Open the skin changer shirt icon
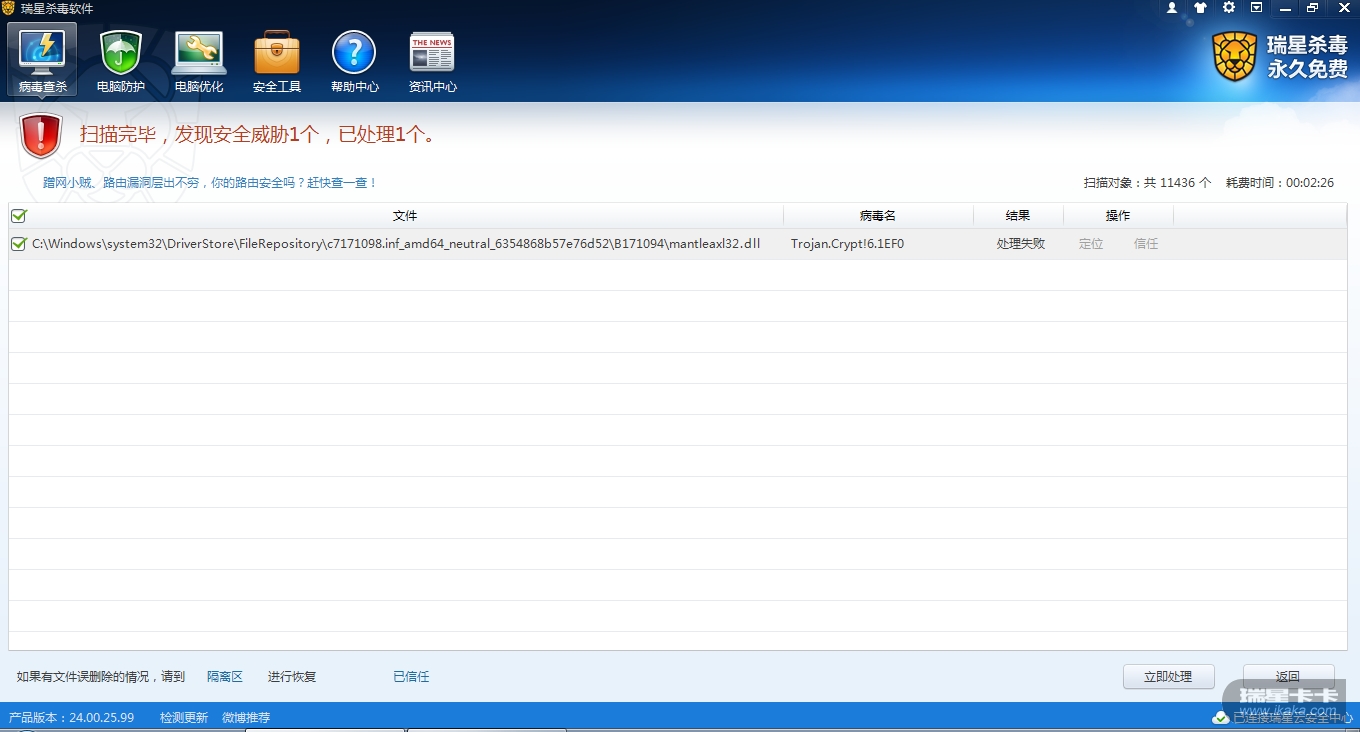The image size is (1360, 732). [1200, 8]
